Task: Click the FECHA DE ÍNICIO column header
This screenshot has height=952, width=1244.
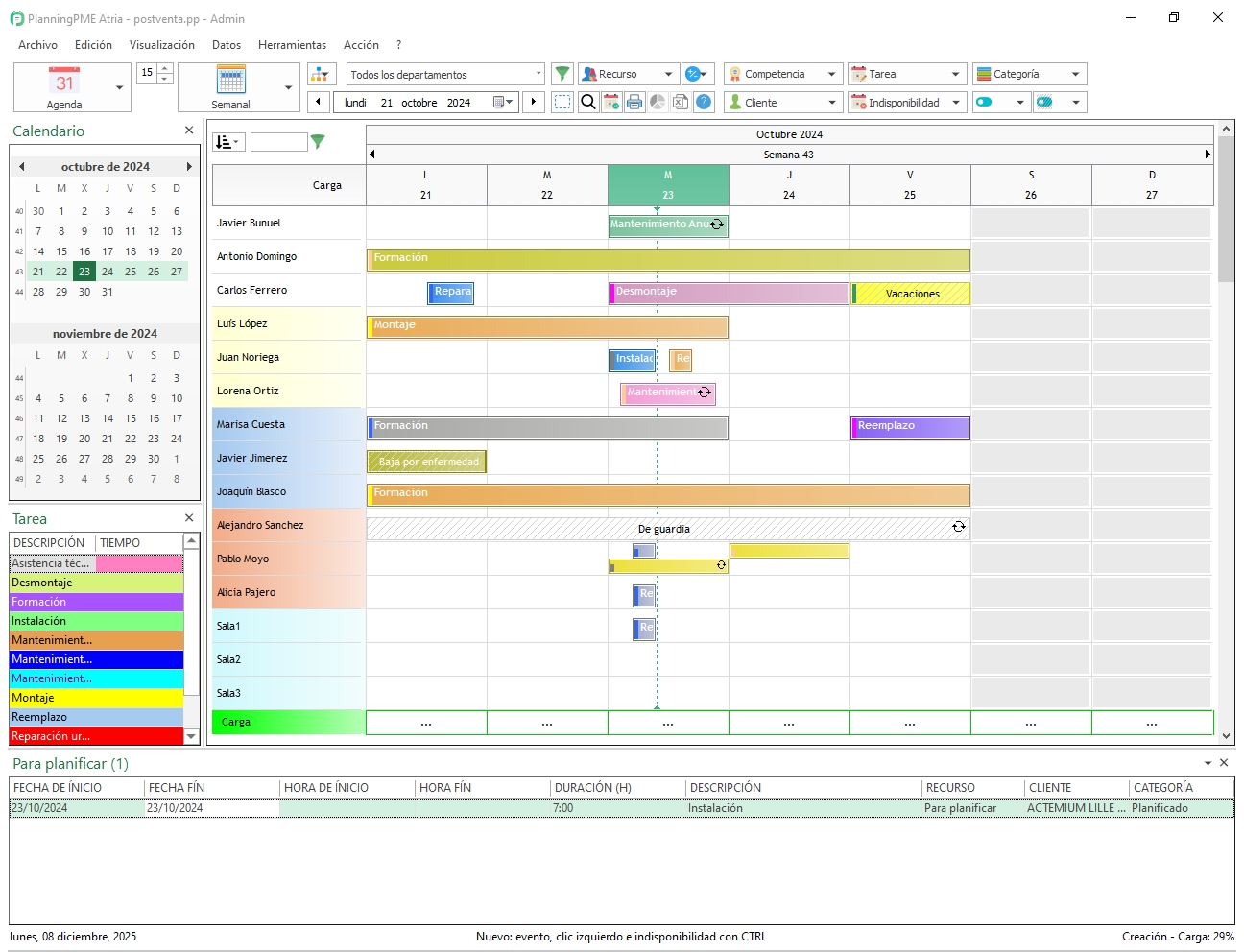Action: [76, 787]
